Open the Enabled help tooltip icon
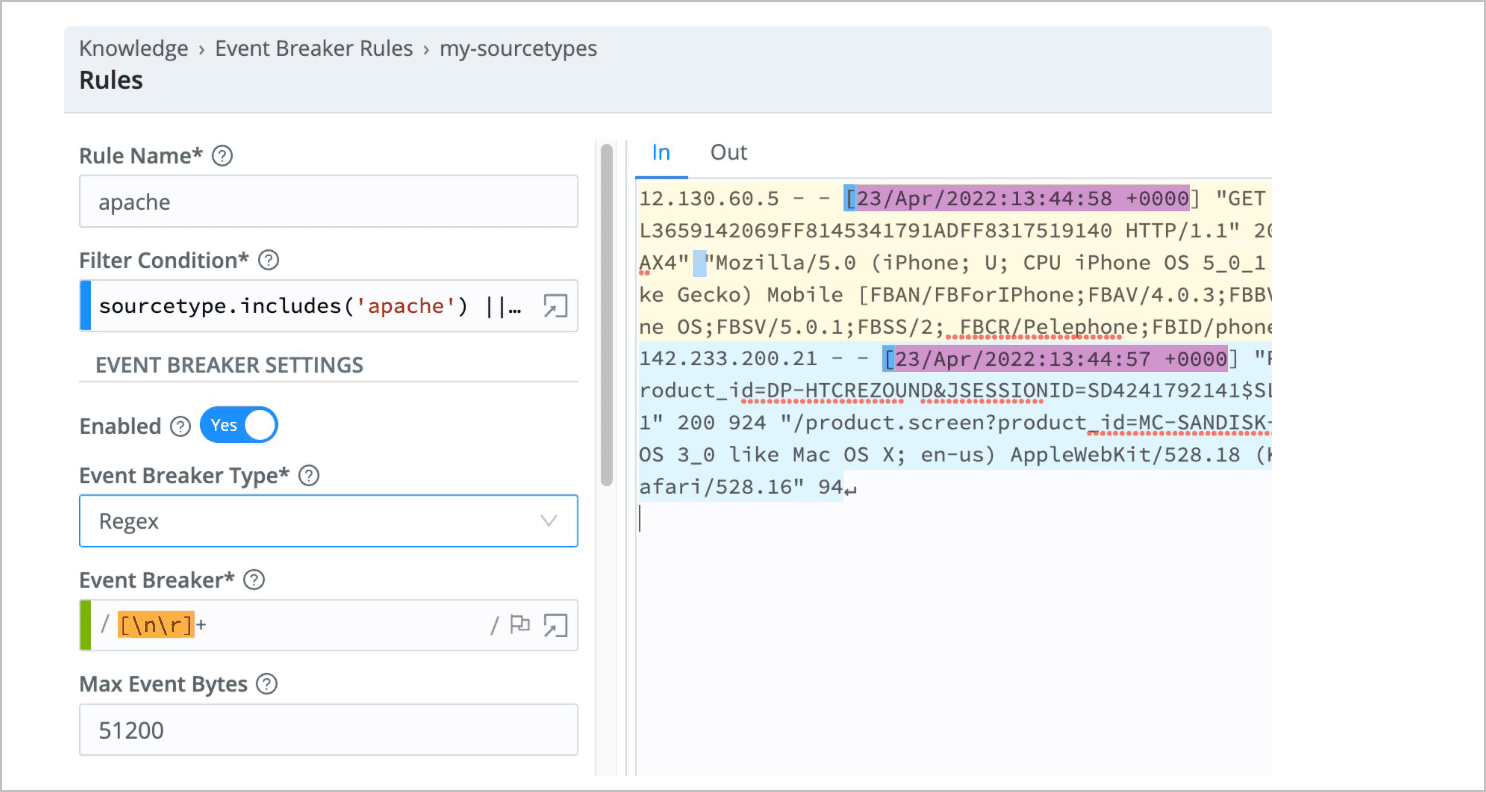The width and height of the screenshot is (1486, 792). [180, 425]
